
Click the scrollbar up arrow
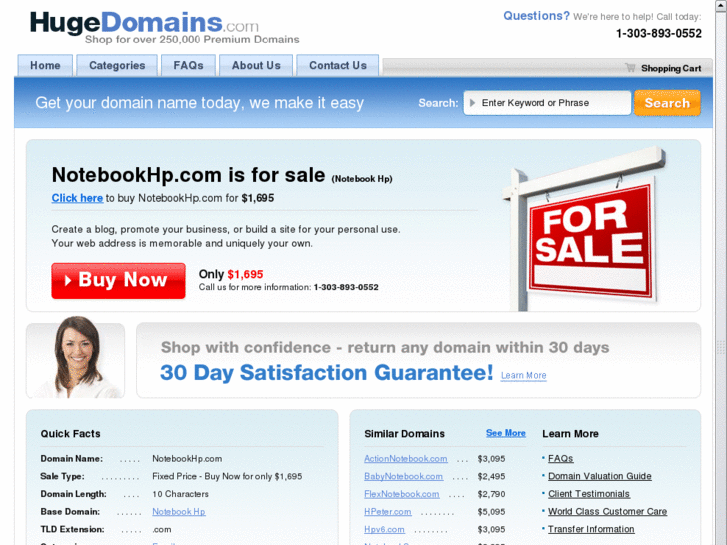click(721, 5)
